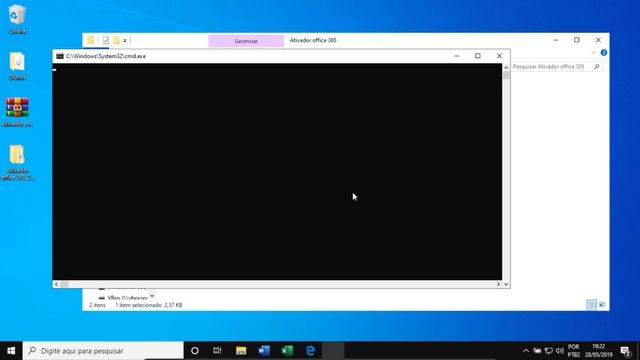This screenshot has width=640, height=360.
Task: Select the Ativador office 365 folder on the desktop
Action: (x=17, y=162)
